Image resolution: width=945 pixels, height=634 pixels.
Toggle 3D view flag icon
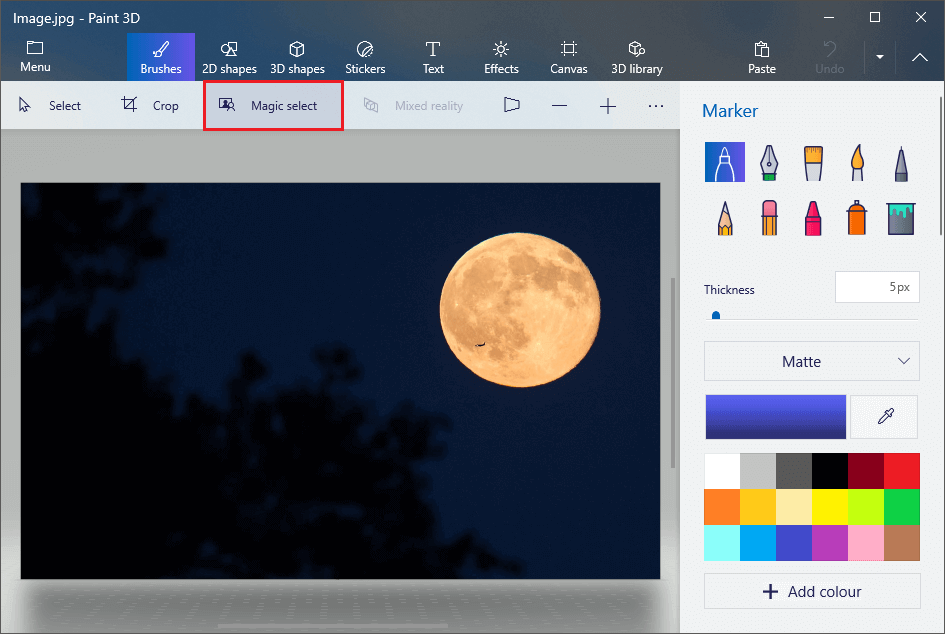pyautogui.click(x=512, y=105)
